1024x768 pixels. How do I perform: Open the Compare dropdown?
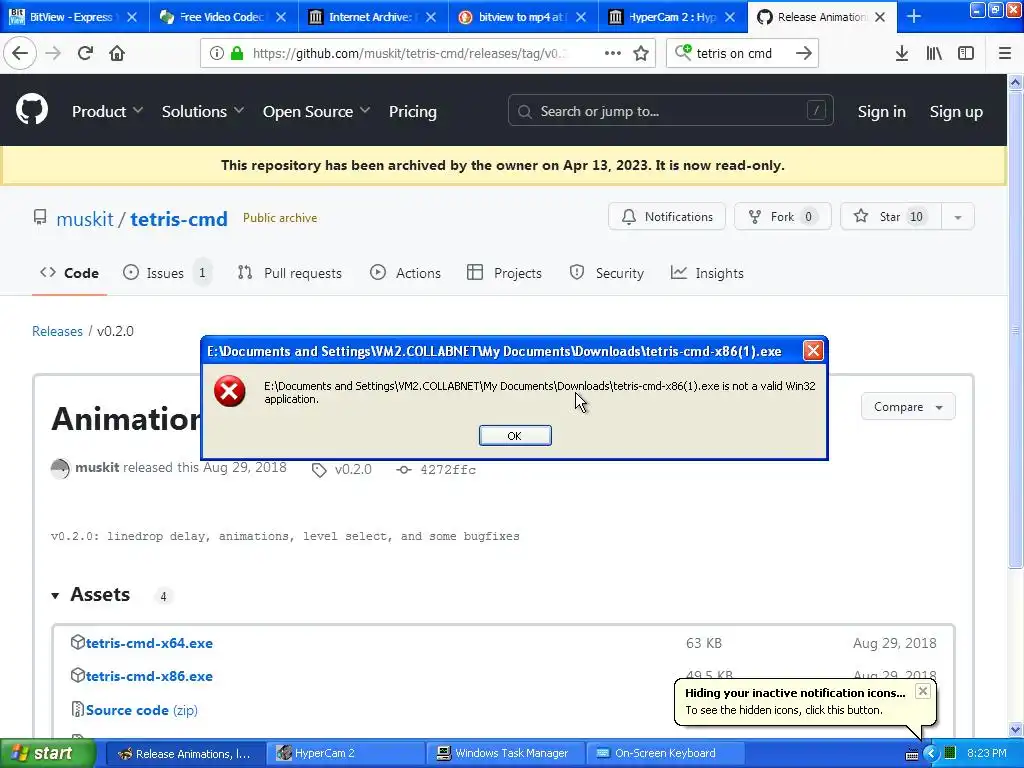[908, 407]
